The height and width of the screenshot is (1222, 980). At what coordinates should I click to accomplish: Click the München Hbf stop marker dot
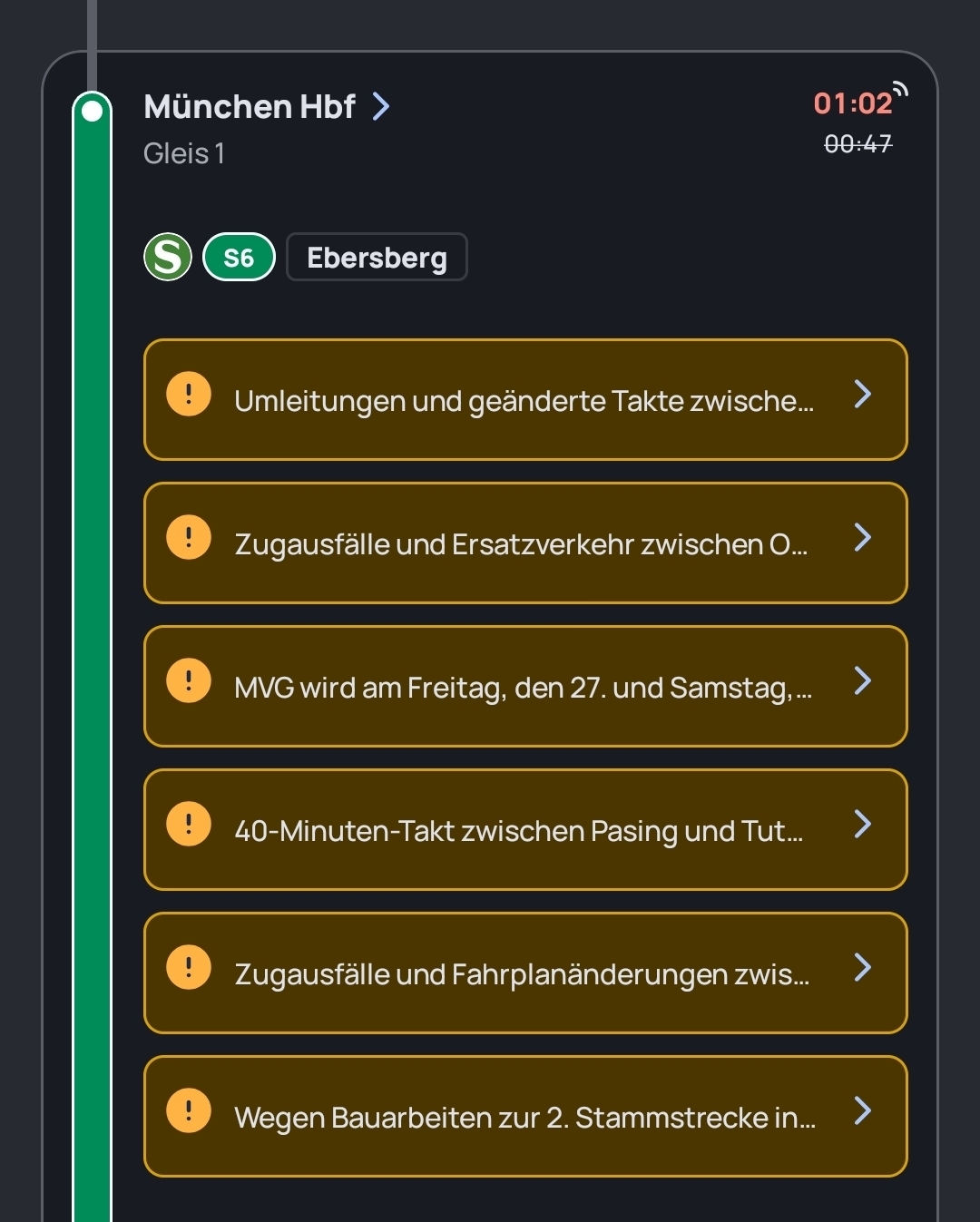tap(92, 112)
